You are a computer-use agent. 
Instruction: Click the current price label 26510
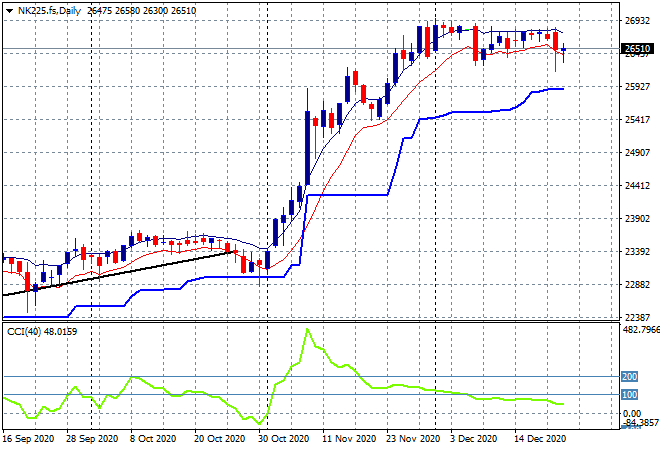pos(638,49)
